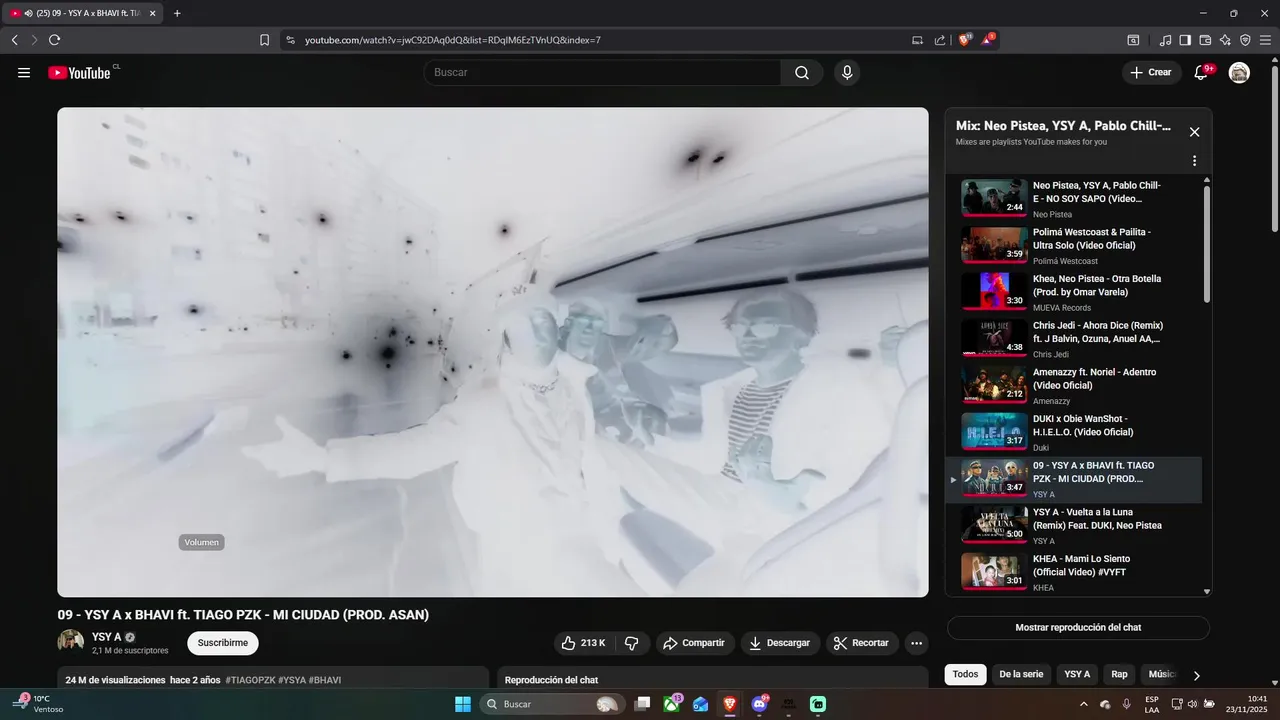Click the Descargar download button
Viewport: 1280px width, 720px height.
pos(780,643)
